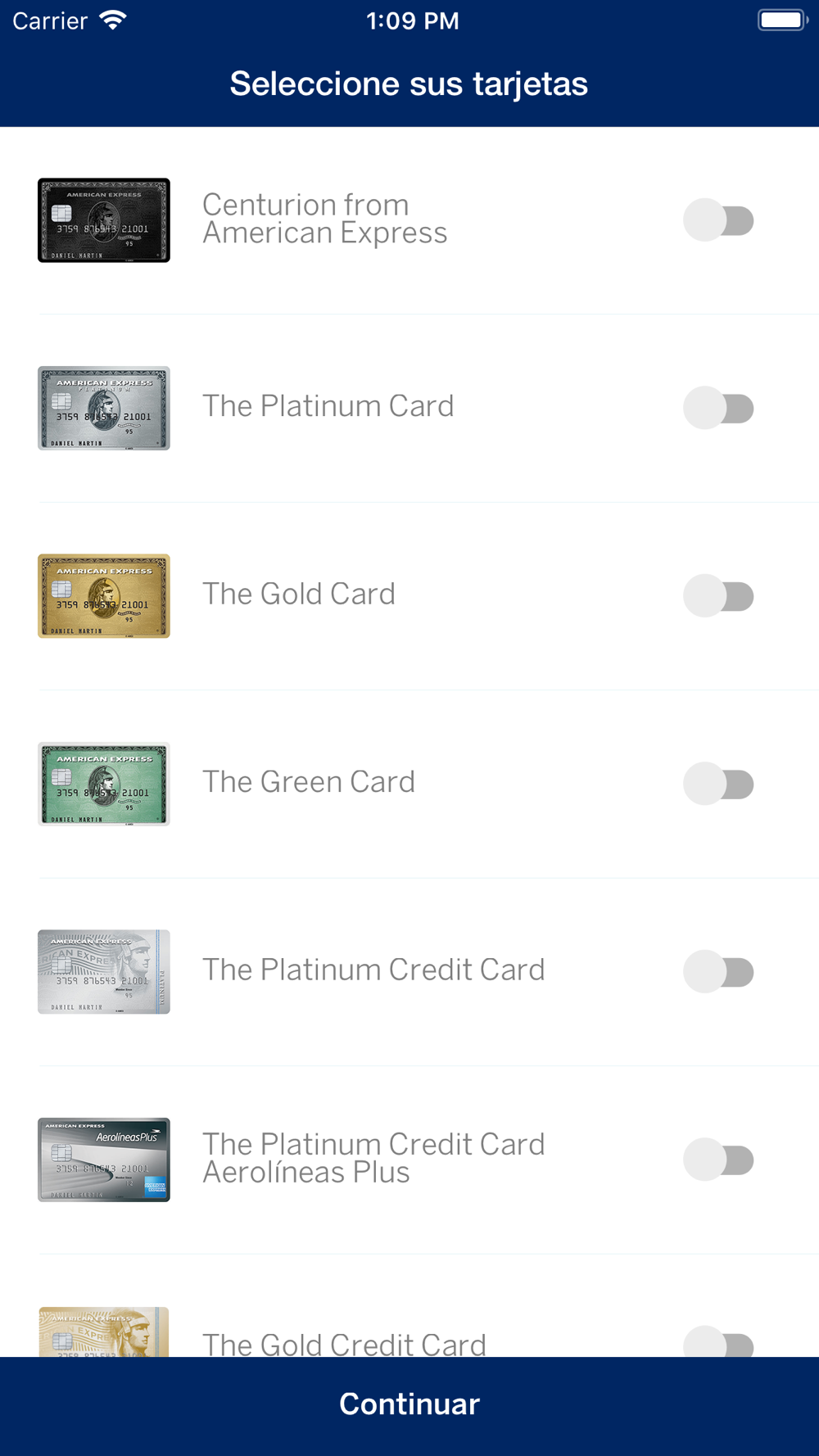Tap the battery icon in status bar
819x1456 pixels.
(782, 20)
